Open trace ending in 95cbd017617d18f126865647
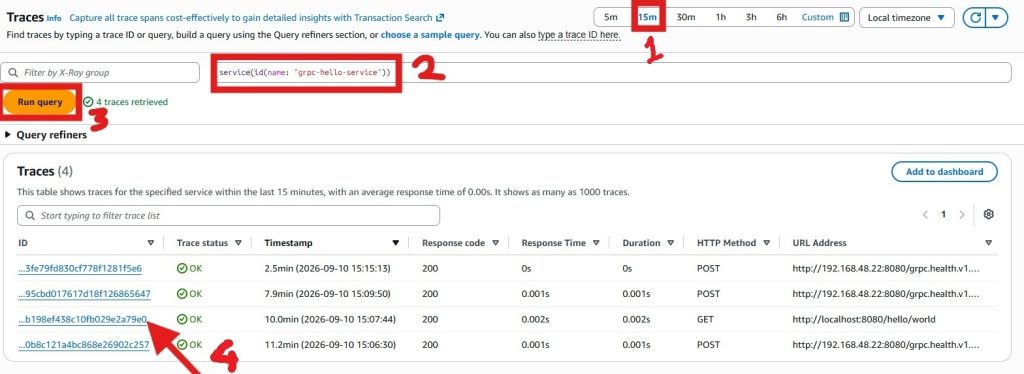This screenshot has height=374, width=1024. point(84,294)
